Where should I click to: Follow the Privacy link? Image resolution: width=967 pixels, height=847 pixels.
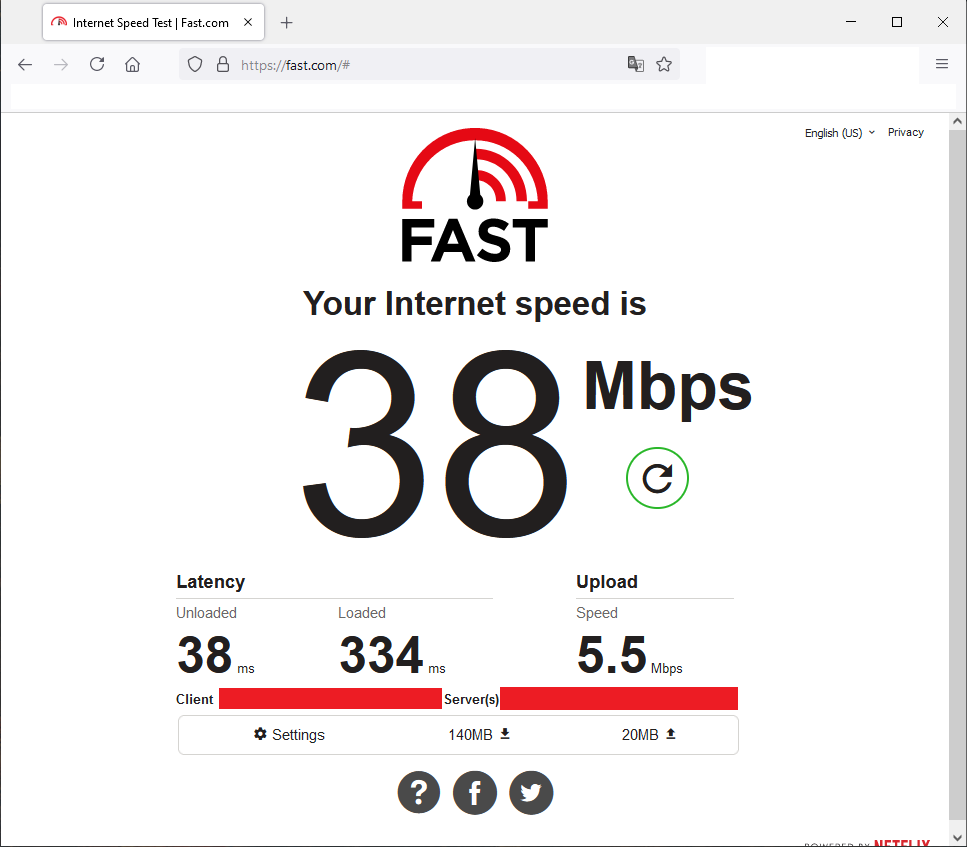pyautogui.click(x=905, y=132)
